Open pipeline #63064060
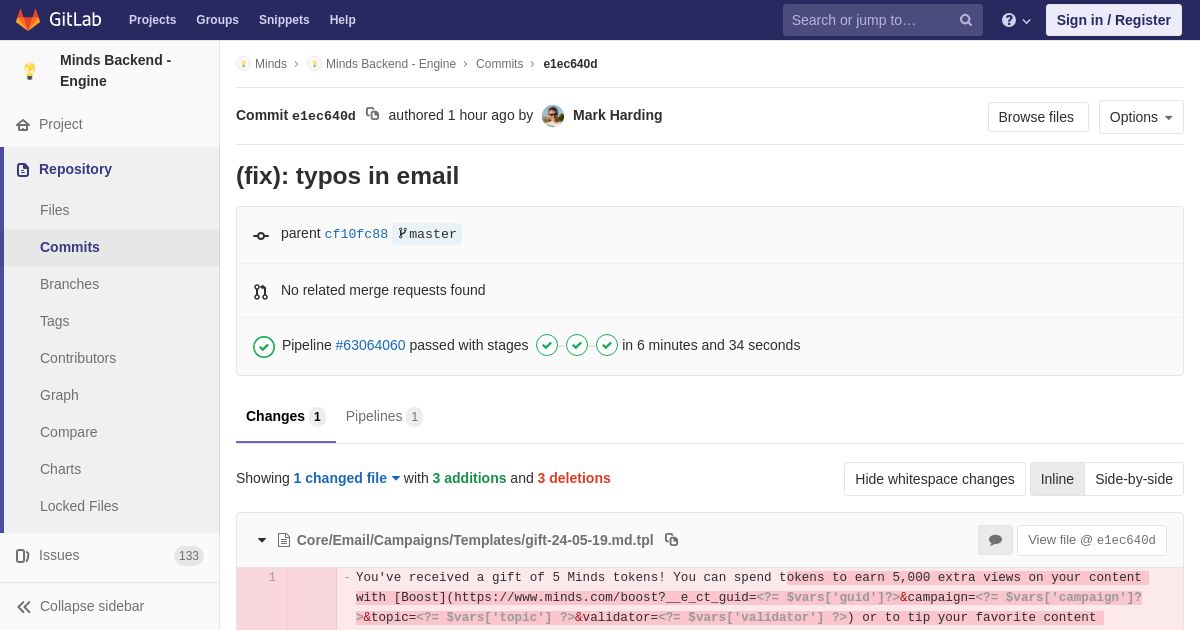 370,345
